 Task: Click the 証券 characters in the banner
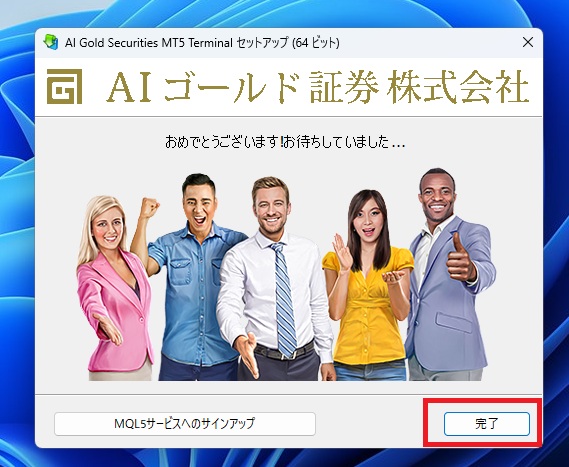(x=344, y=87)
